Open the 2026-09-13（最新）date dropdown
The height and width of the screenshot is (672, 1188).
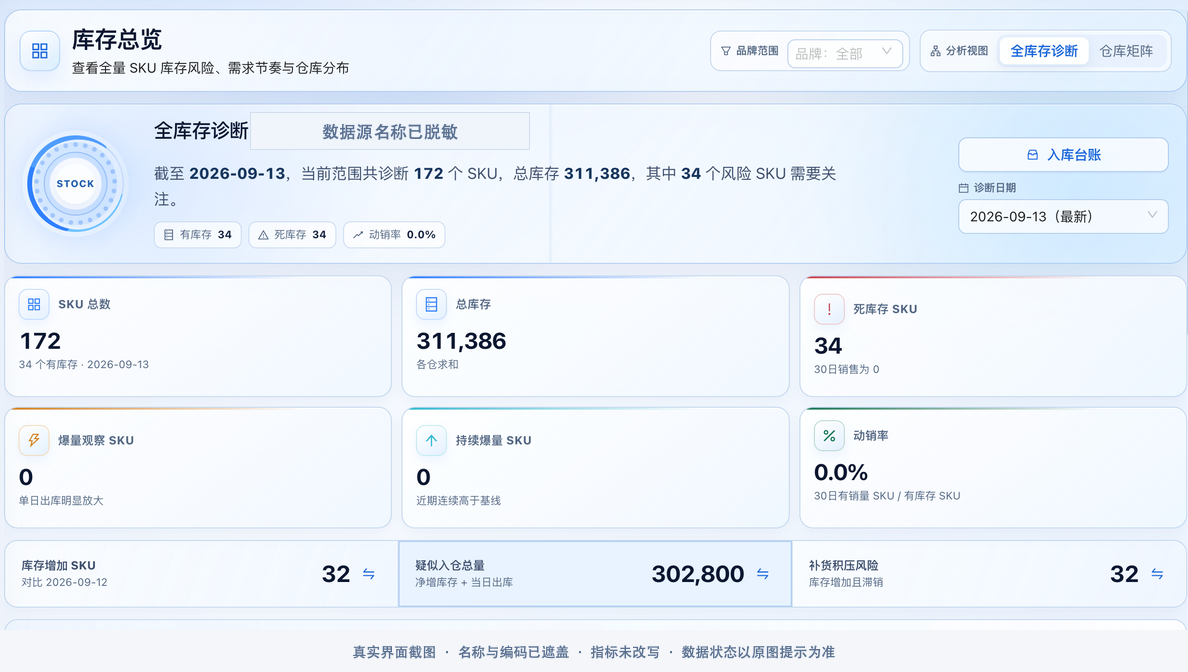point(1063,217)
